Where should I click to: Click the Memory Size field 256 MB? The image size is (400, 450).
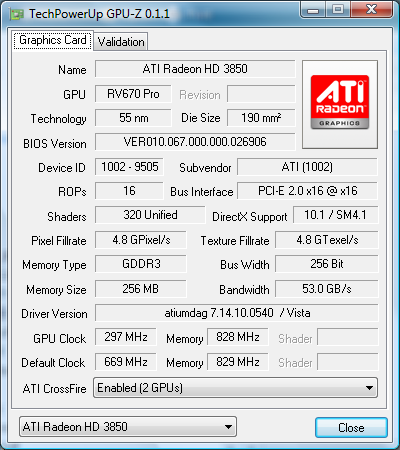point(141,289)
